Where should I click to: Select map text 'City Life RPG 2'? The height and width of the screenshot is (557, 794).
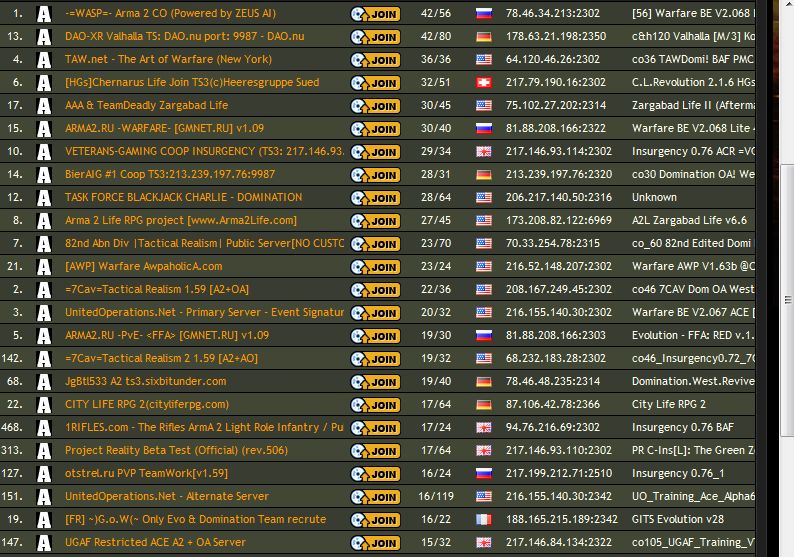[x=668, y=405]
